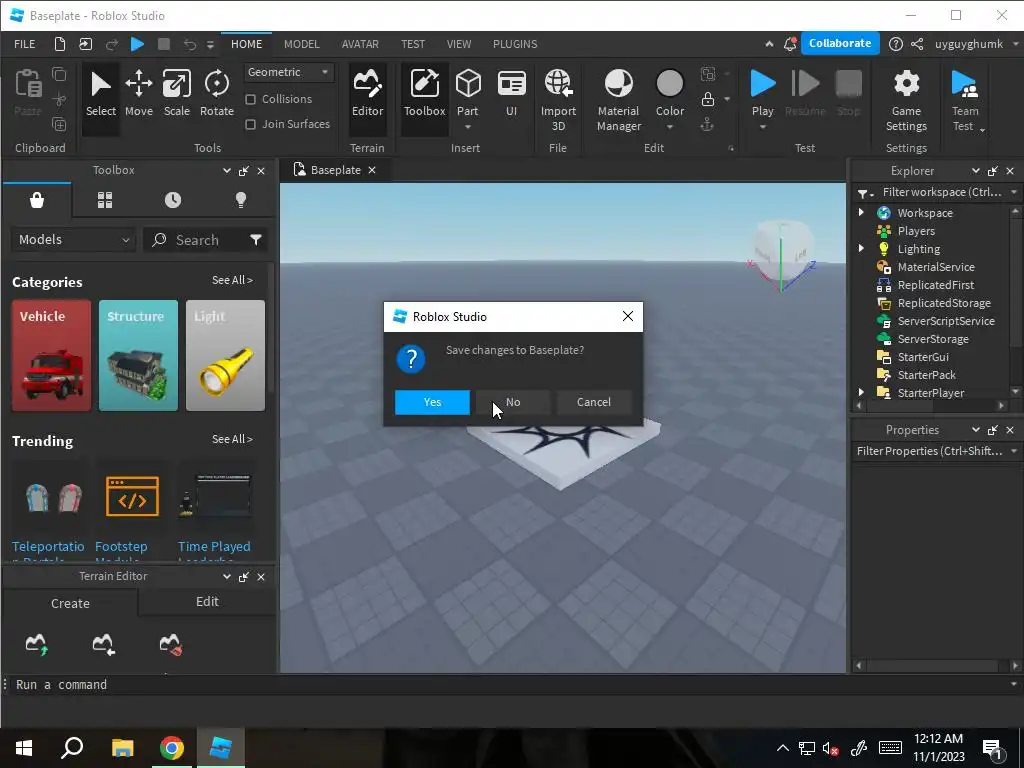Open the Part dropdown arrow
The width and height of the screenshot is (1024, 768).
point(468,127)
